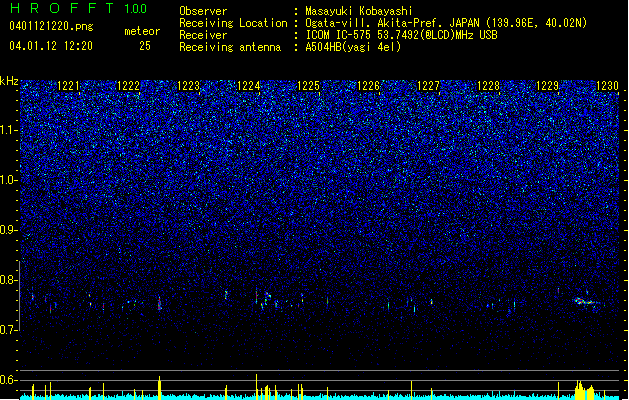Click the 'Receiving Location' label
The width and height of the screenshot is (629, 400).
click(x=233, y=23)
